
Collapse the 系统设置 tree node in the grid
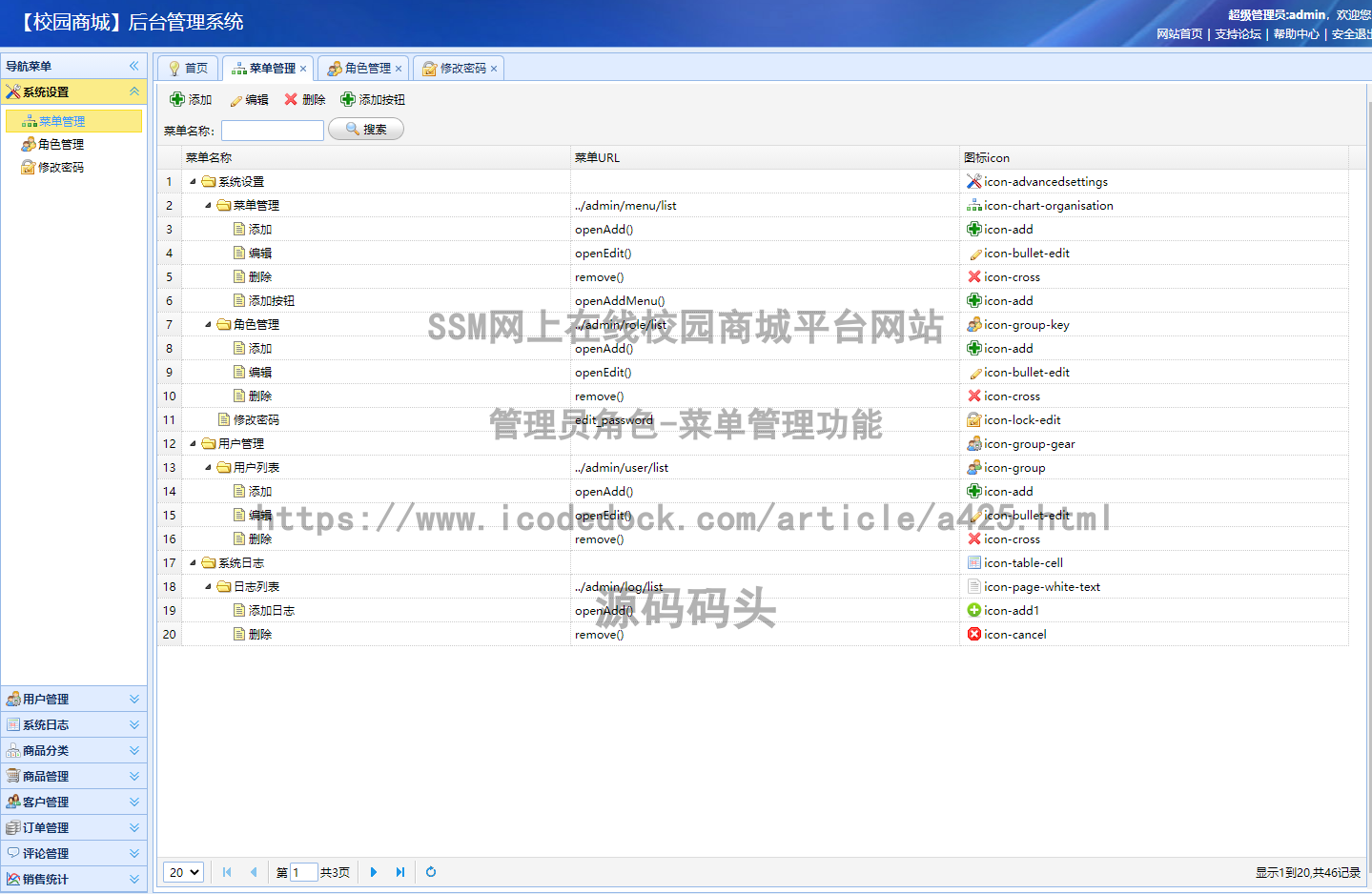[x=194, y=181]
